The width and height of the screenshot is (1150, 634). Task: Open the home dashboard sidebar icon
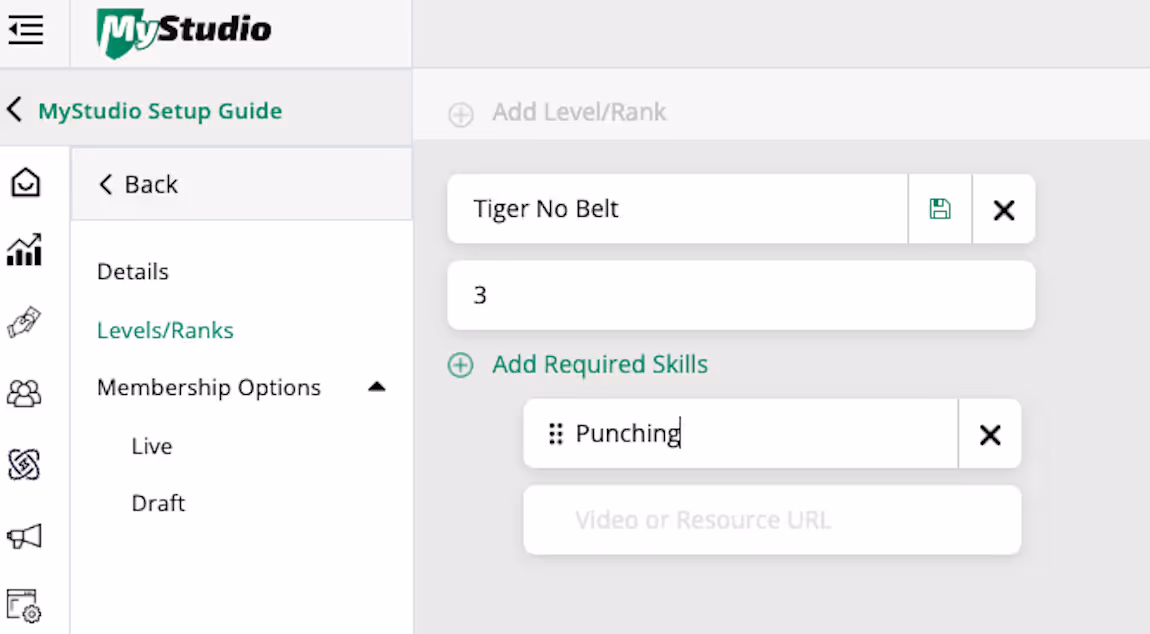[x=25, y=182]
